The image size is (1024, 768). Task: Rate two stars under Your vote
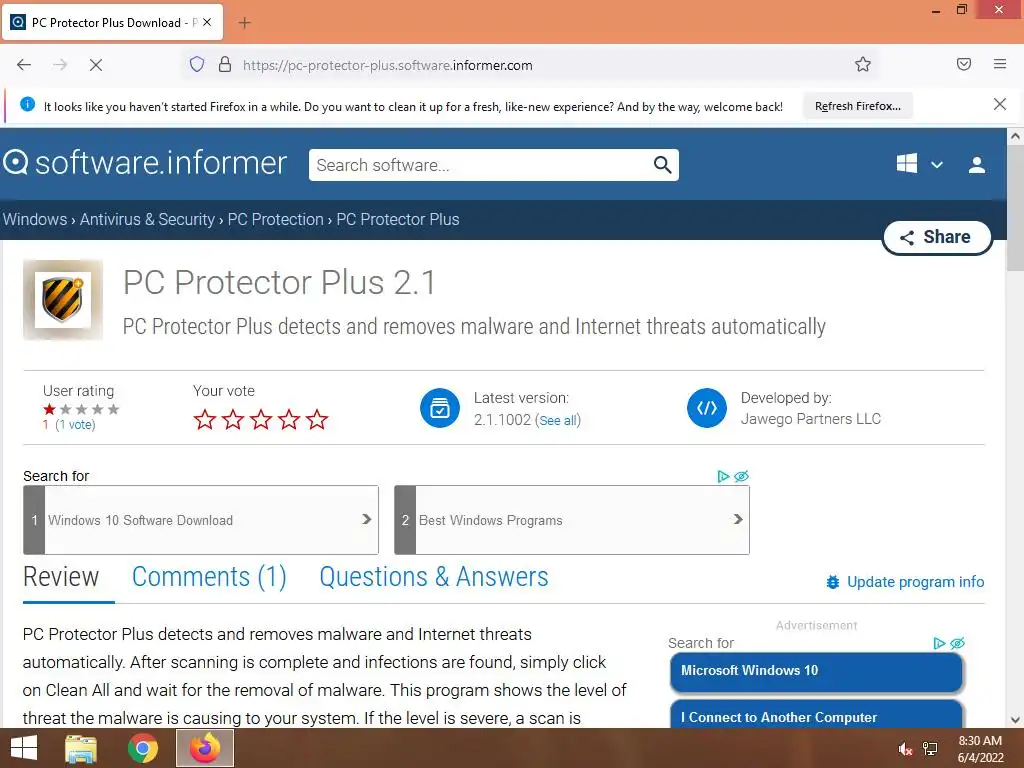232,419
